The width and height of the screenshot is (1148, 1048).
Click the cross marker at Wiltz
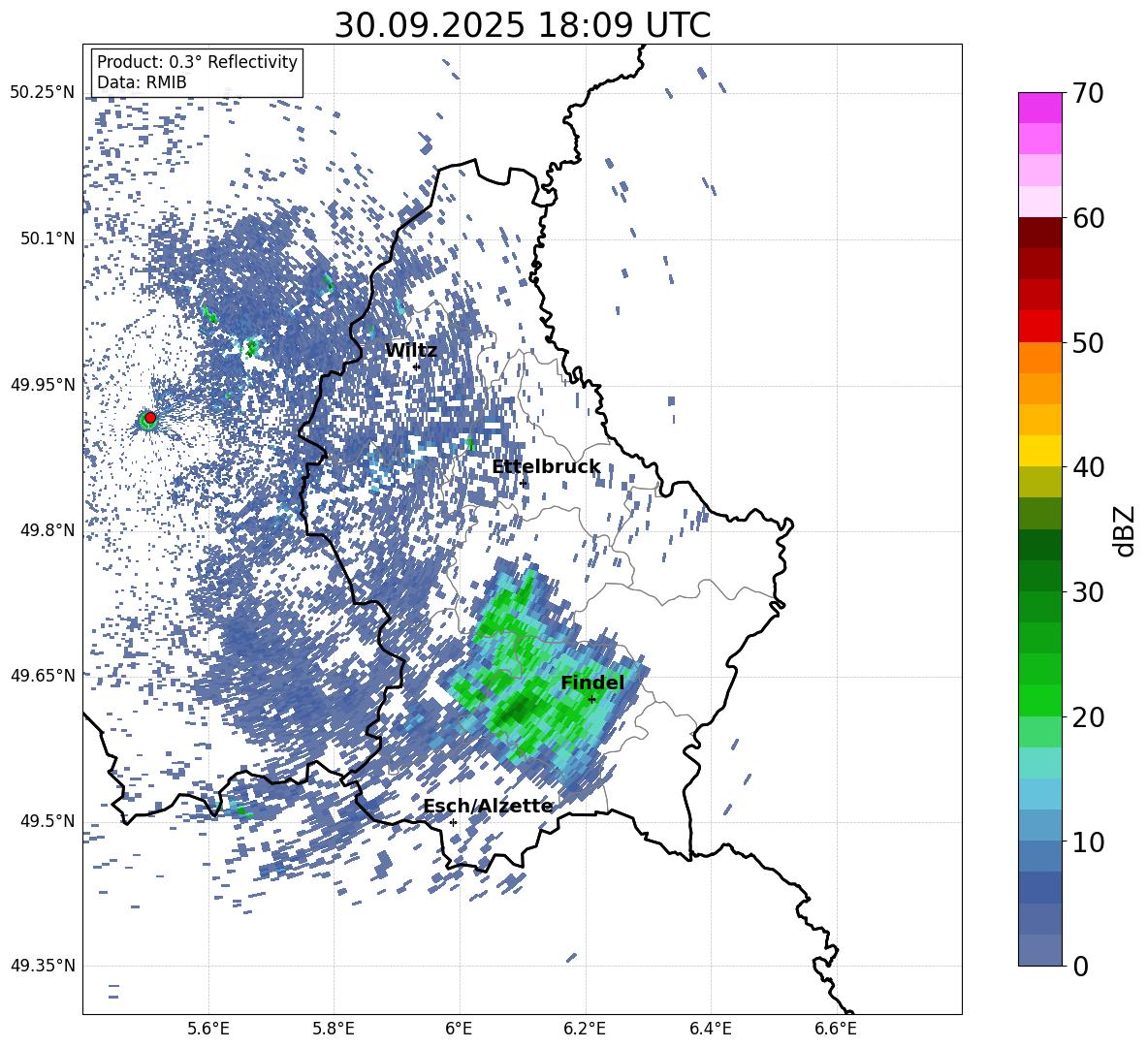click(x=416, y=366)
